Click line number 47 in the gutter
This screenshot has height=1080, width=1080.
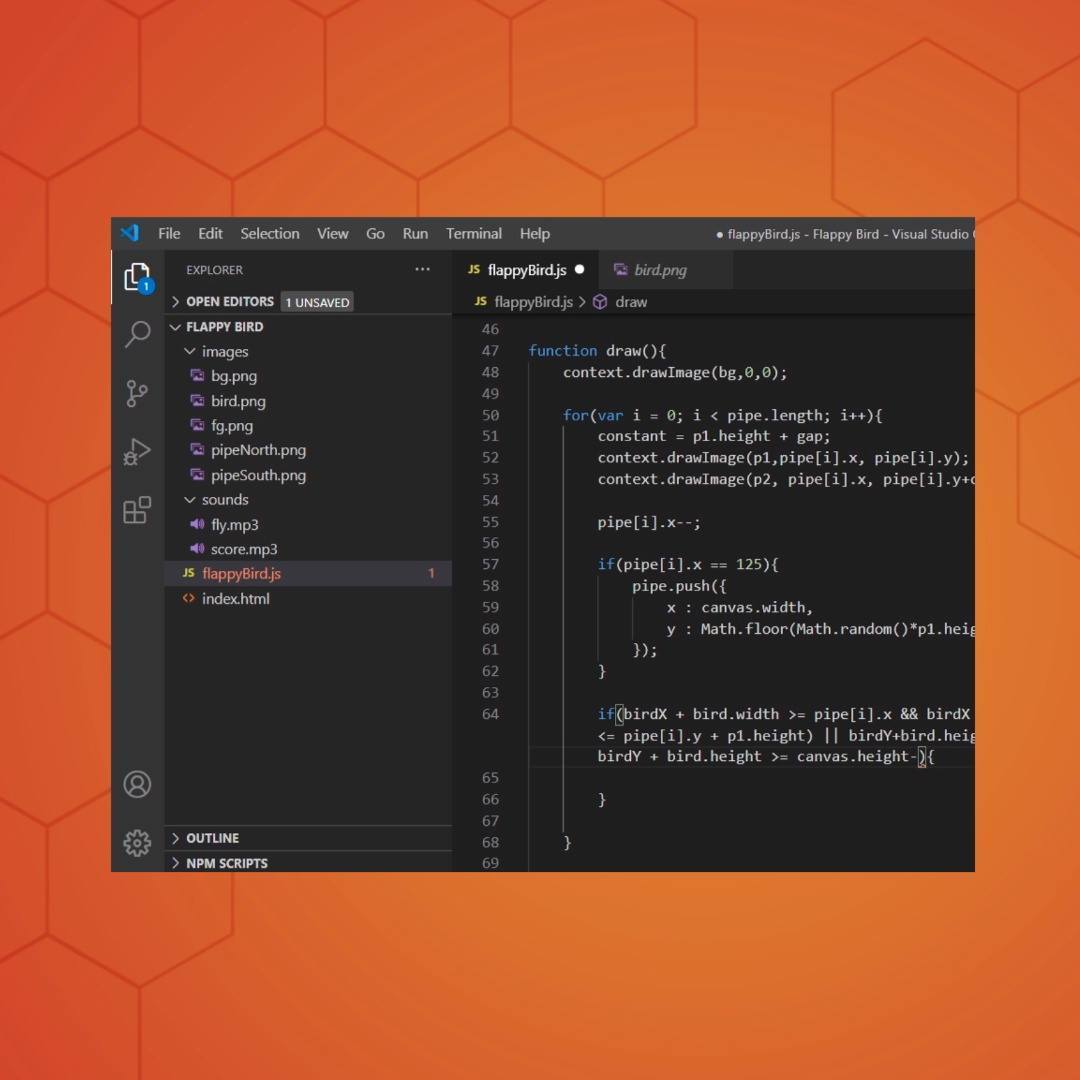click(x=490, y=351)
